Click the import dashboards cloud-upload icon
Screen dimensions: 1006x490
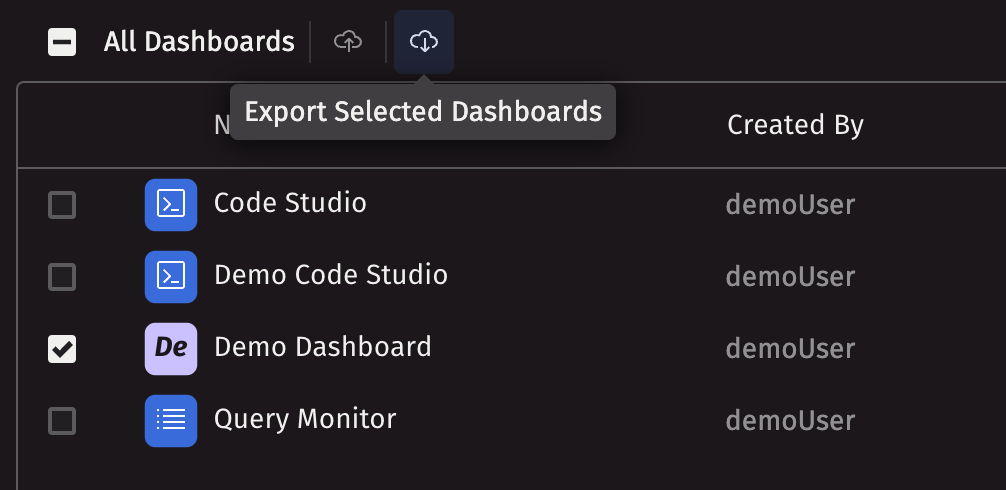(347, 41)
